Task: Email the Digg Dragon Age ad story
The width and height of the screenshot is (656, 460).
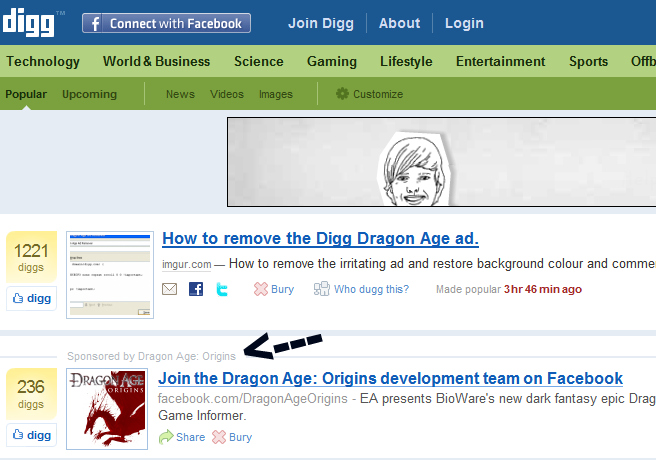Action: pyautogui.click(x=169, y=289)
